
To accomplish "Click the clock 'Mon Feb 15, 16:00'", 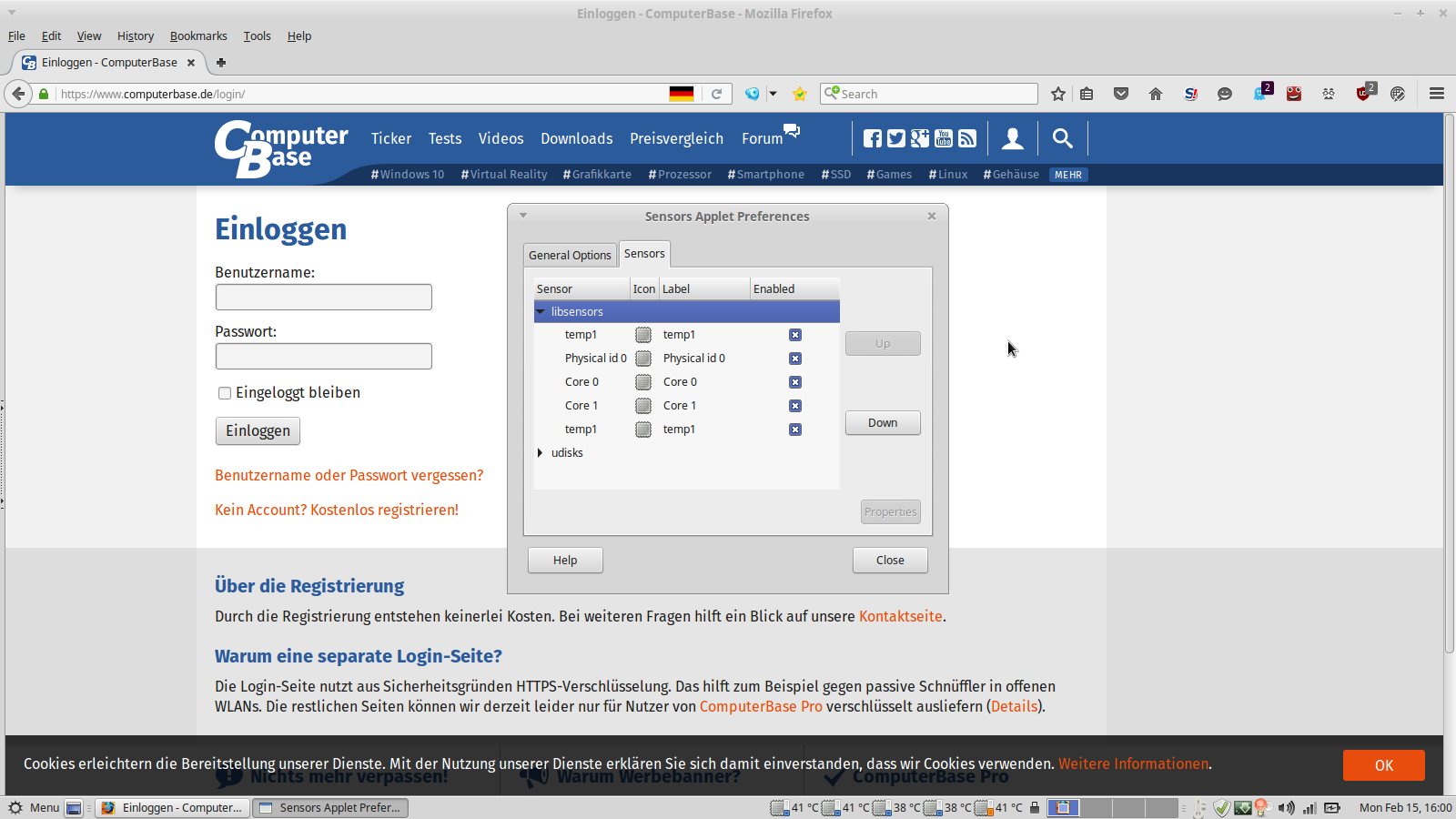I will [x=1405, y=808].
